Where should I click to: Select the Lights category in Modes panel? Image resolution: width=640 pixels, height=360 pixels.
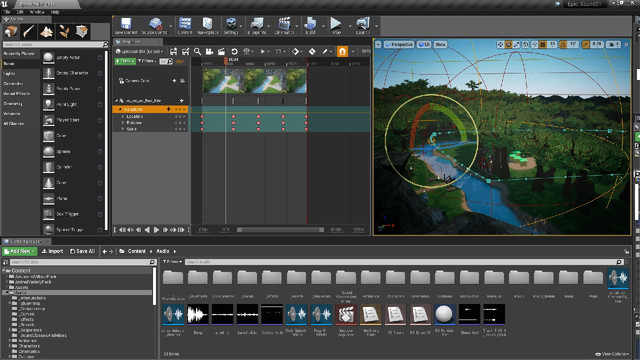[x=9, y=73]
